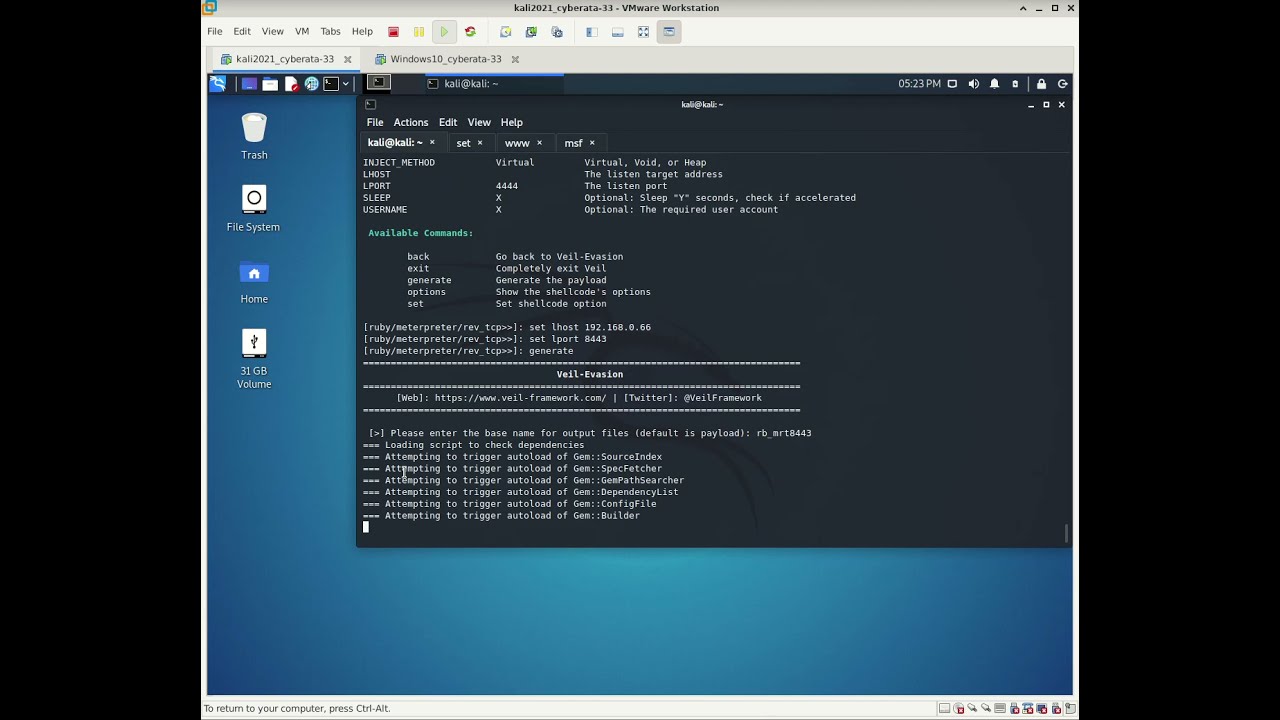The image size is (1280, 720).
Task: Click the veil-framework.com URL text in terminal
Action: 520,398
